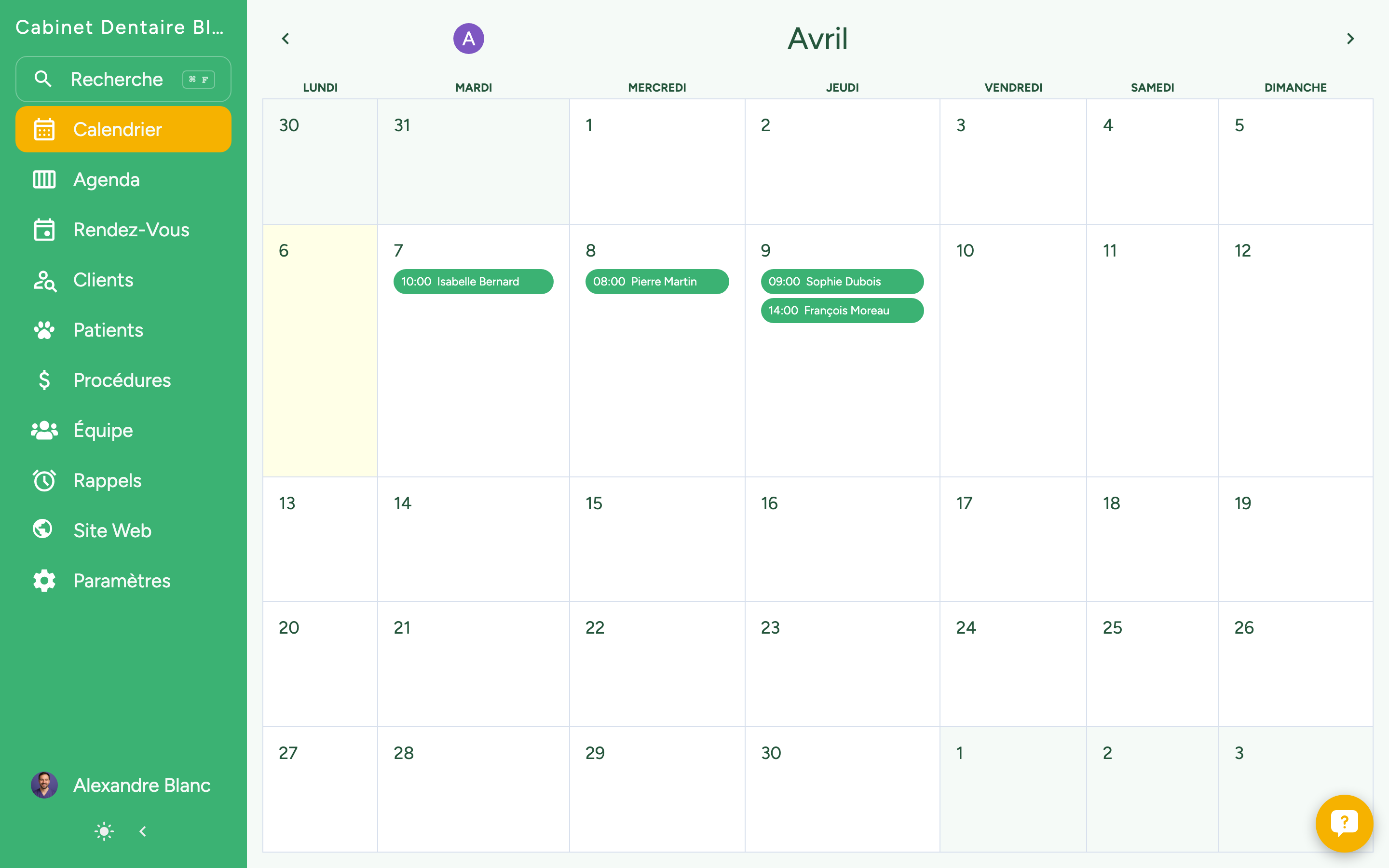Click the purple A avatar filter

pos(468,39)
